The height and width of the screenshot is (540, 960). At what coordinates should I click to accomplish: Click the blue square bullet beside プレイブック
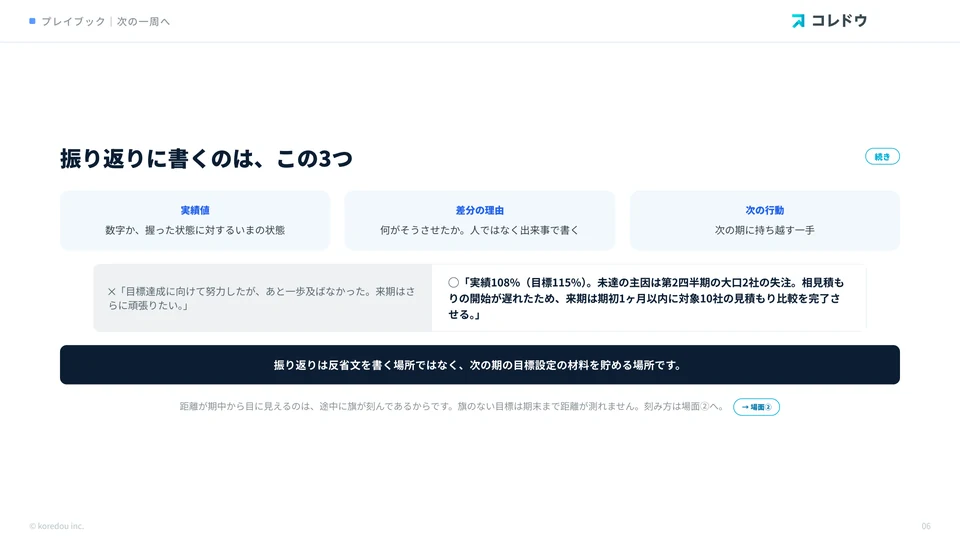tap(32, 21)
